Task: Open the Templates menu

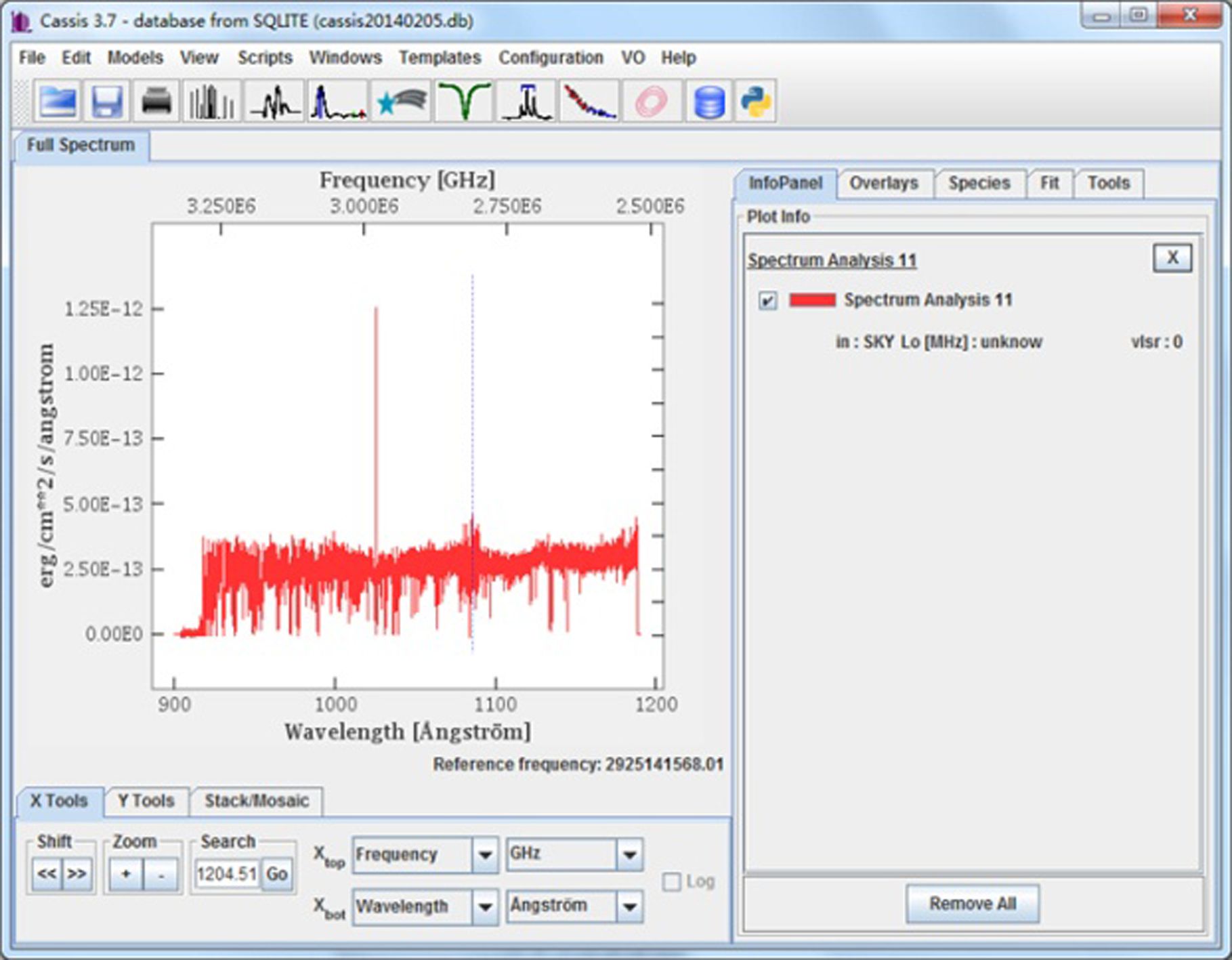Action: pos(440,58)
